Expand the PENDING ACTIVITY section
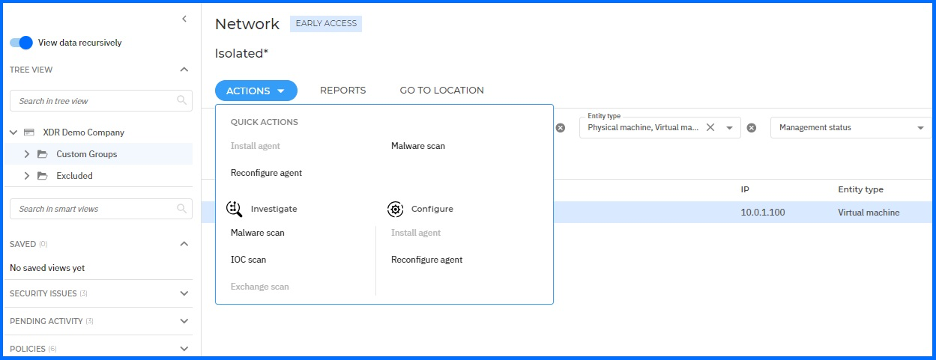 tap(184, 321)
